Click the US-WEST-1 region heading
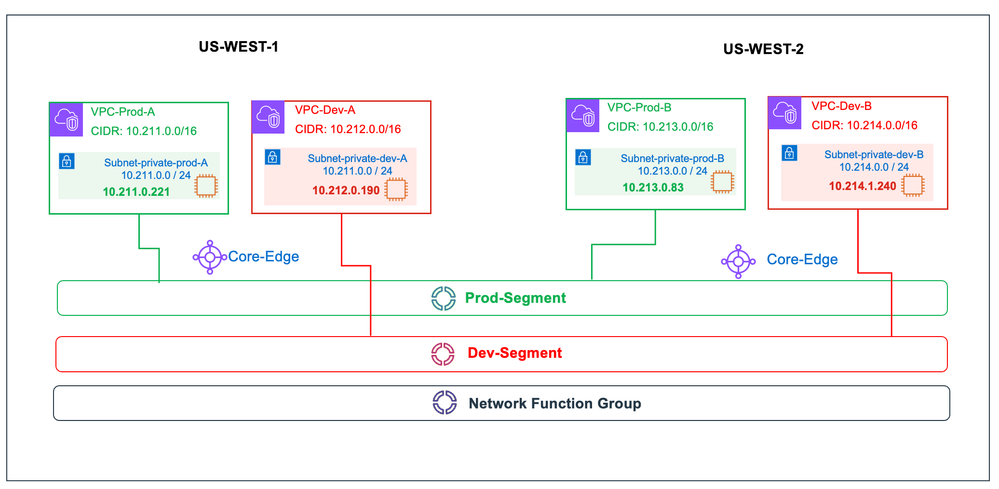 pos(242,47)
